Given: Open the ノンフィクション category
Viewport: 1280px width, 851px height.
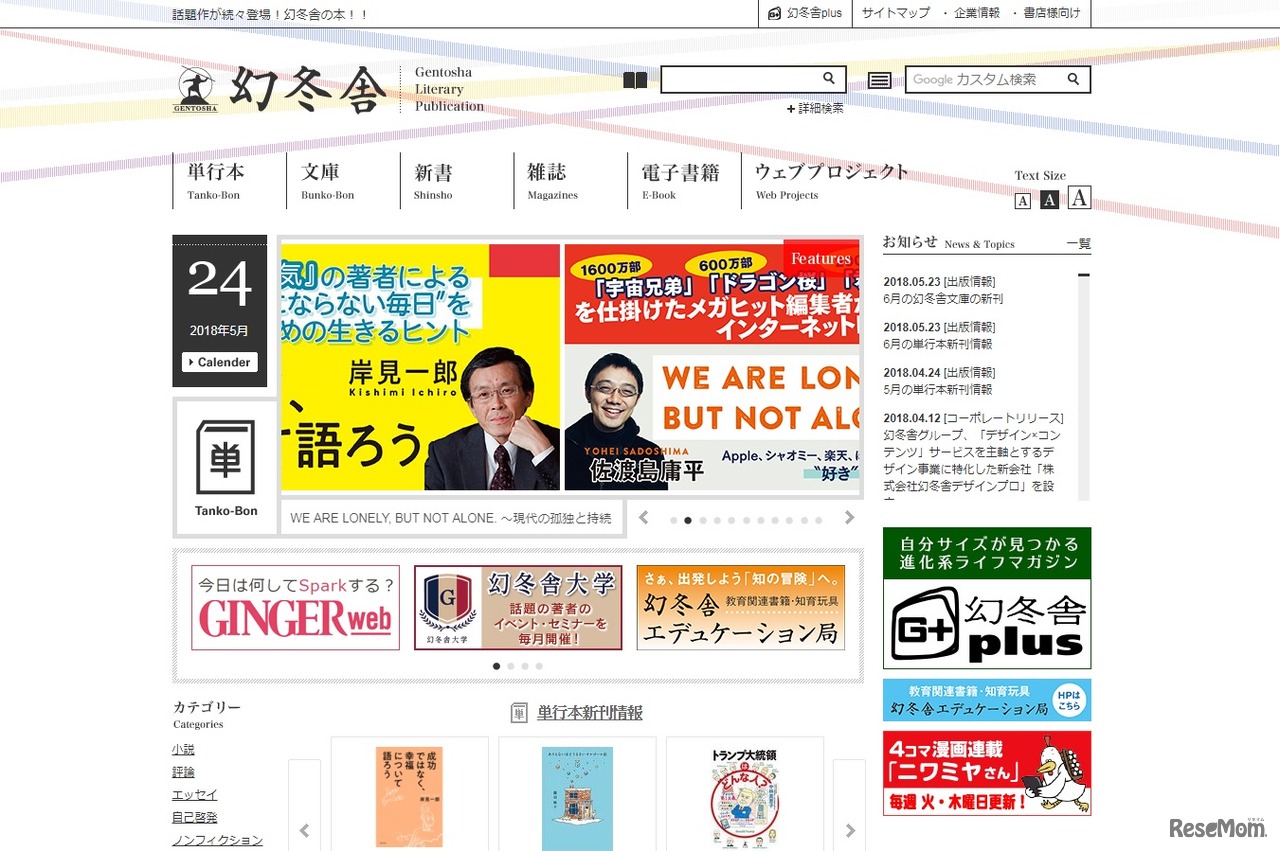Looking at the screenshot, I should (217, 841).
